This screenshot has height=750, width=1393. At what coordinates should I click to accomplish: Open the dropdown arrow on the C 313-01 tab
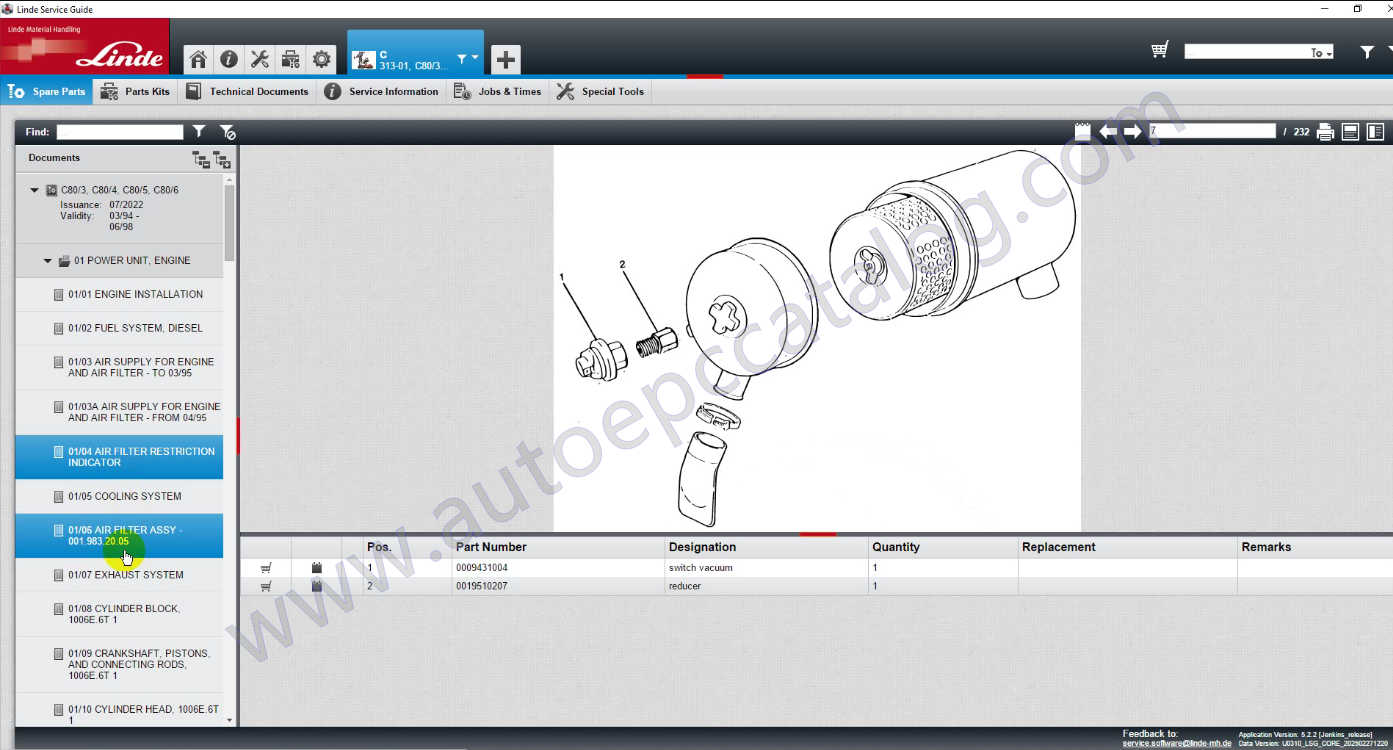pyautogui.click(x=462, y=59)
